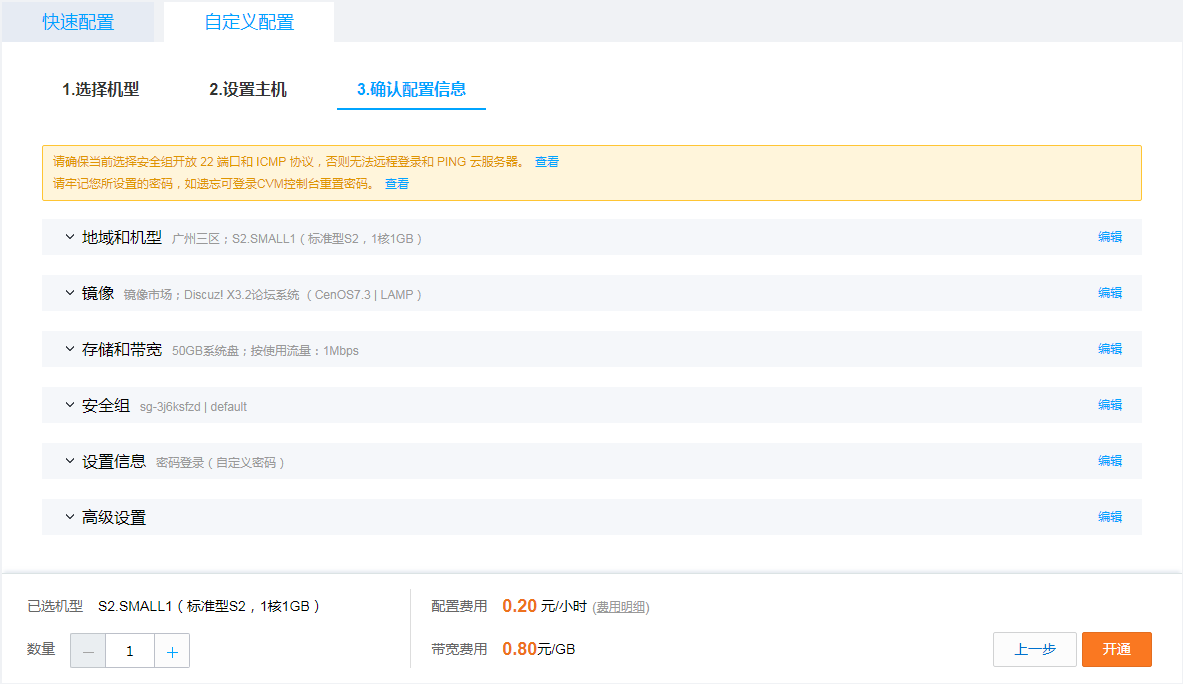This screenshot has width=1183, height=684.
Task: Collapse the 地域和机型 section chevron
Action: pos(69,237)
